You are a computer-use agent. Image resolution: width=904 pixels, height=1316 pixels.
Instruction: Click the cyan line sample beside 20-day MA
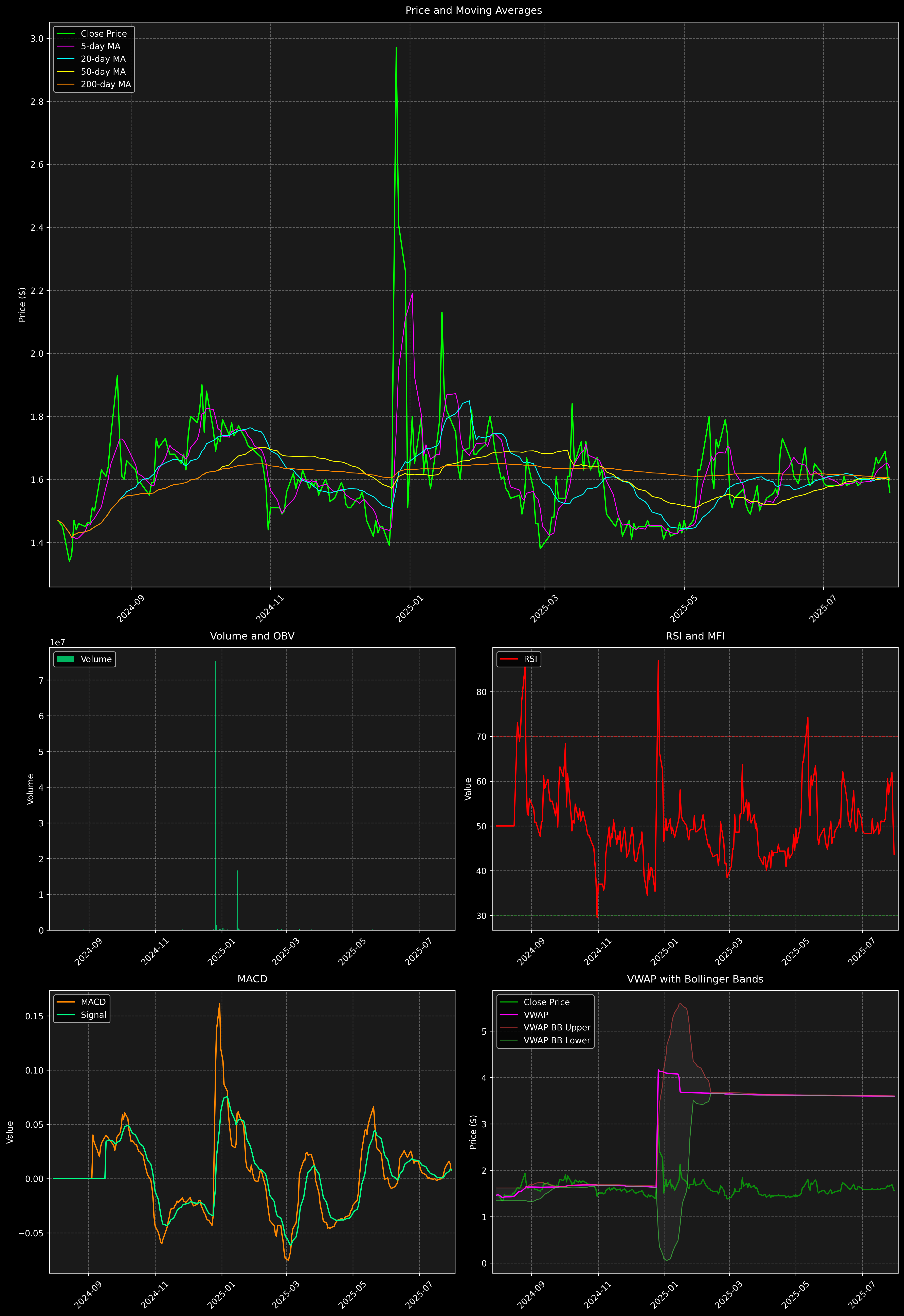pos(66,59)
